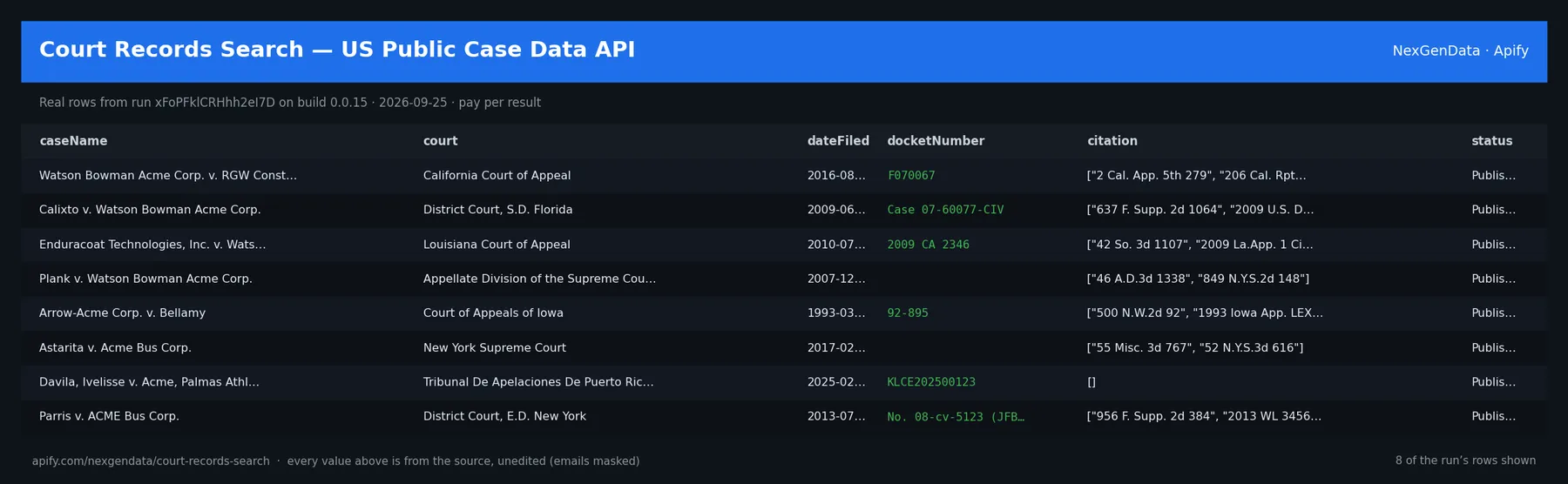Click citation starting "637 F. Supp. 2d 1064"

tap(1200, 210)
